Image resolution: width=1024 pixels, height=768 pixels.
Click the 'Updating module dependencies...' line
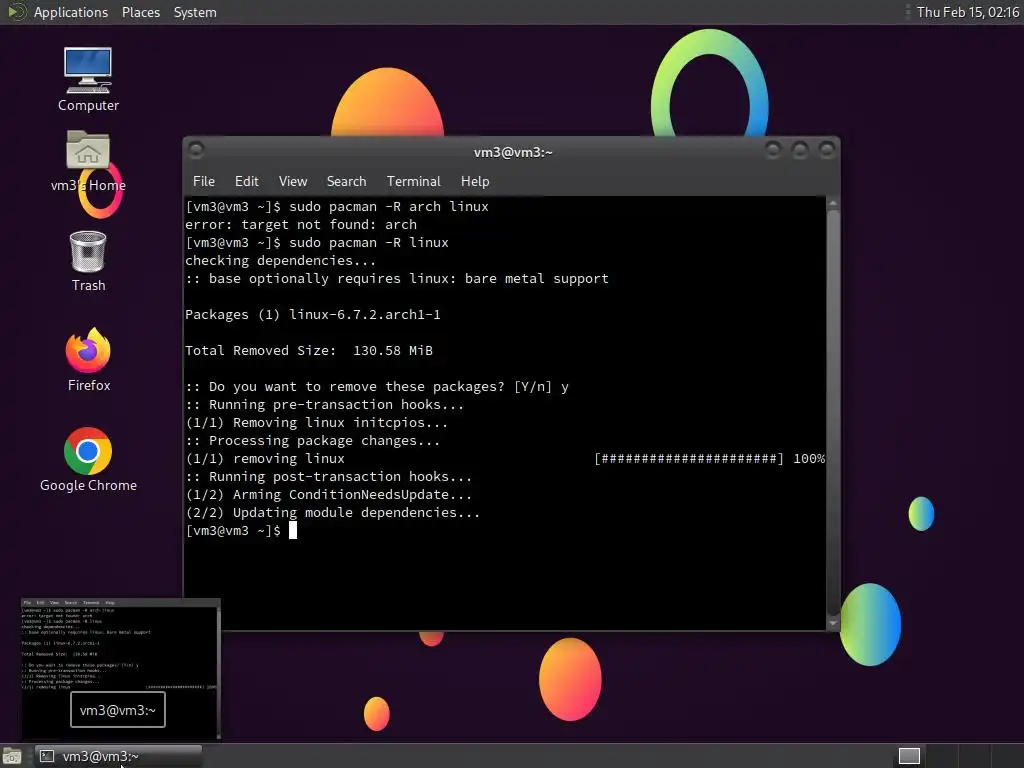332,513
